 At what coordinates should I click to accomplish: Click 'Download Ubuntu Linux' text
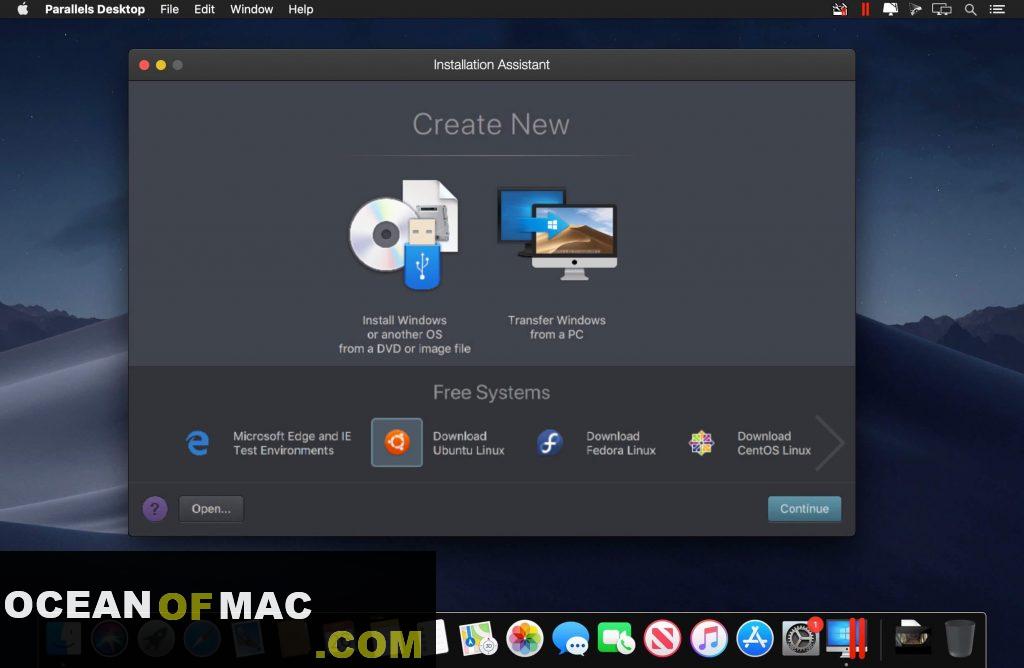468,443
